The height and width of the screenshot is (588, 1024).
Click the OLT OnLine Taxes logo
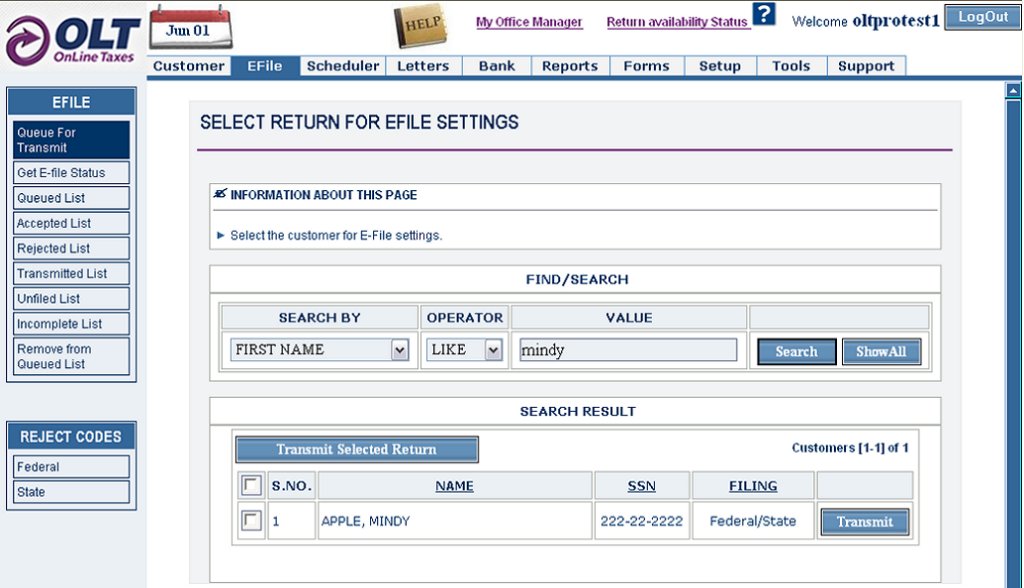pos(72,41)
